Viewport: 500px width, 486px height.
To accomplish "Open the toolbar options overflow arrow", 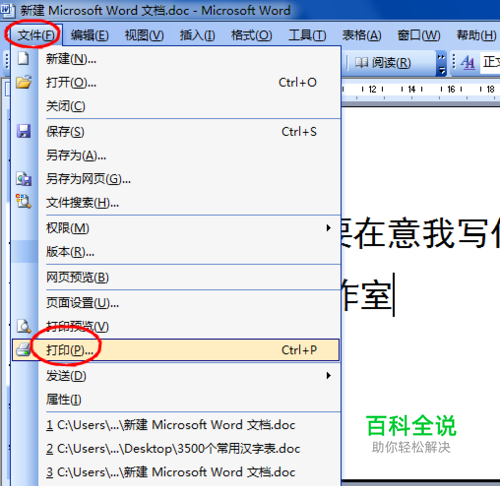I will (x=441, y=63).
